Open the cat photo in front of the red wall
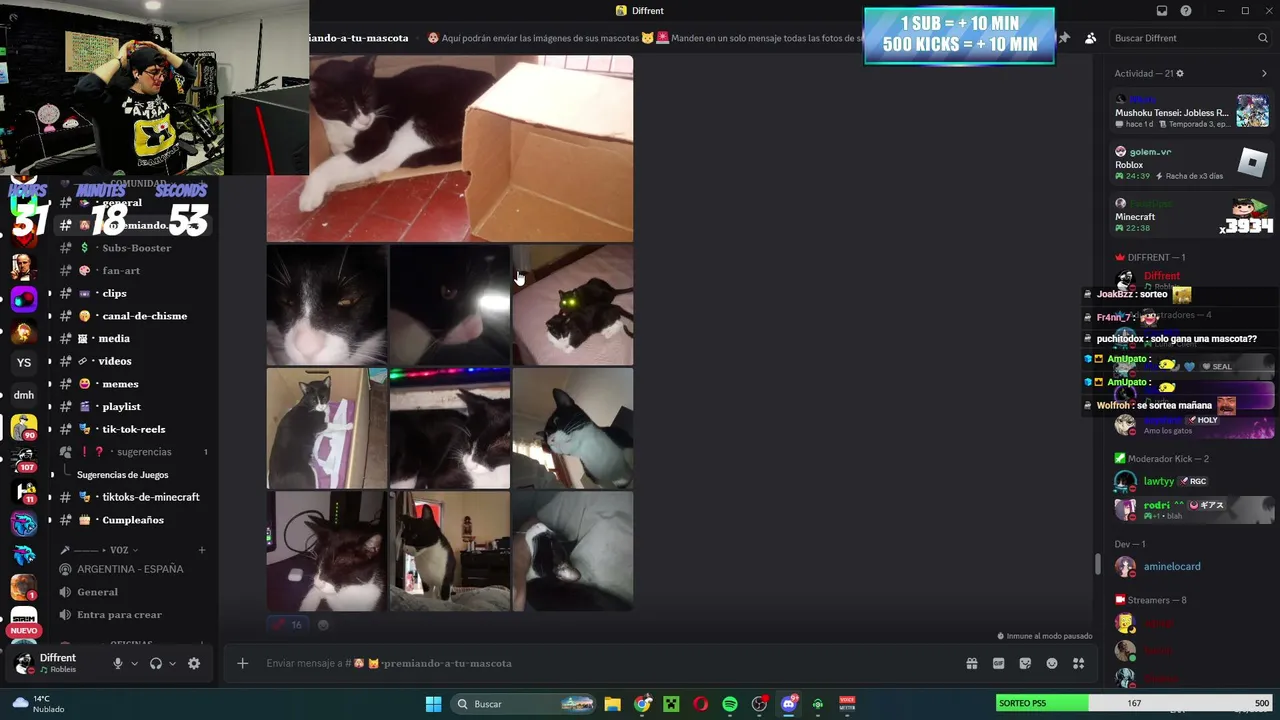The width and height of the screenshot is (1280, 720). pos(450,551)
